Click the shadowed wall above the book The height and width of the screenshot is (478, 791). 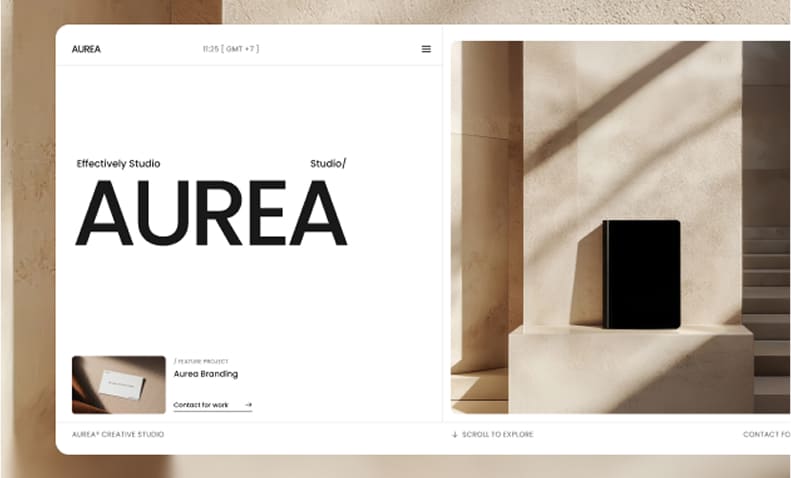(x=630, y=130)
